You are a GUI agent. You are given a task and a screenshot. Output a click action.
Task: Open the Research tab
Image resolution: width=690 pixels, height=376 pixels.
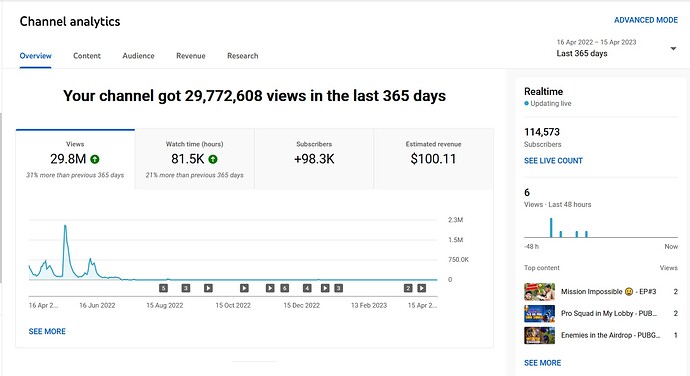242,56
